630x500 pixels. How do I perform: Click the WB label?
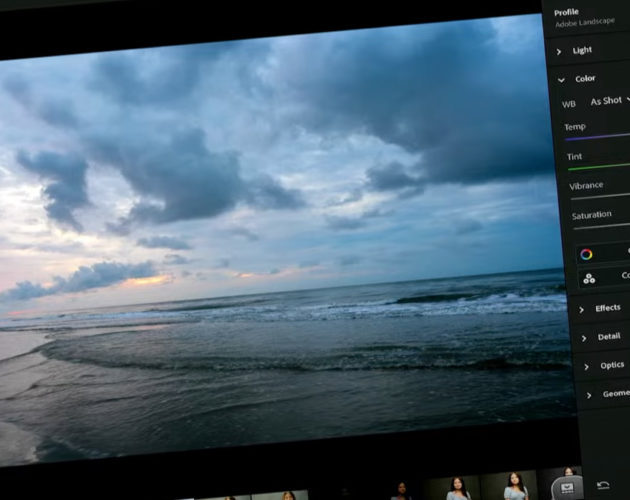click(x=569, y=105)
